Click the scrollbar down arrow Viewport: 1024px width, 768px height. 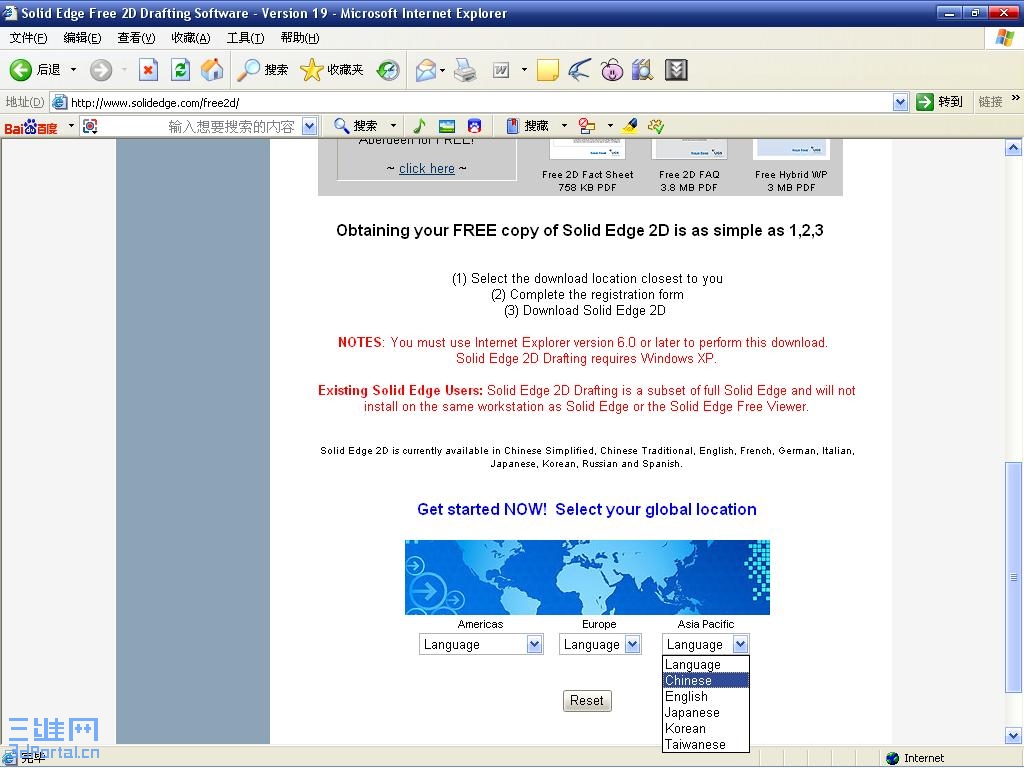click(x=1013, y=736)
